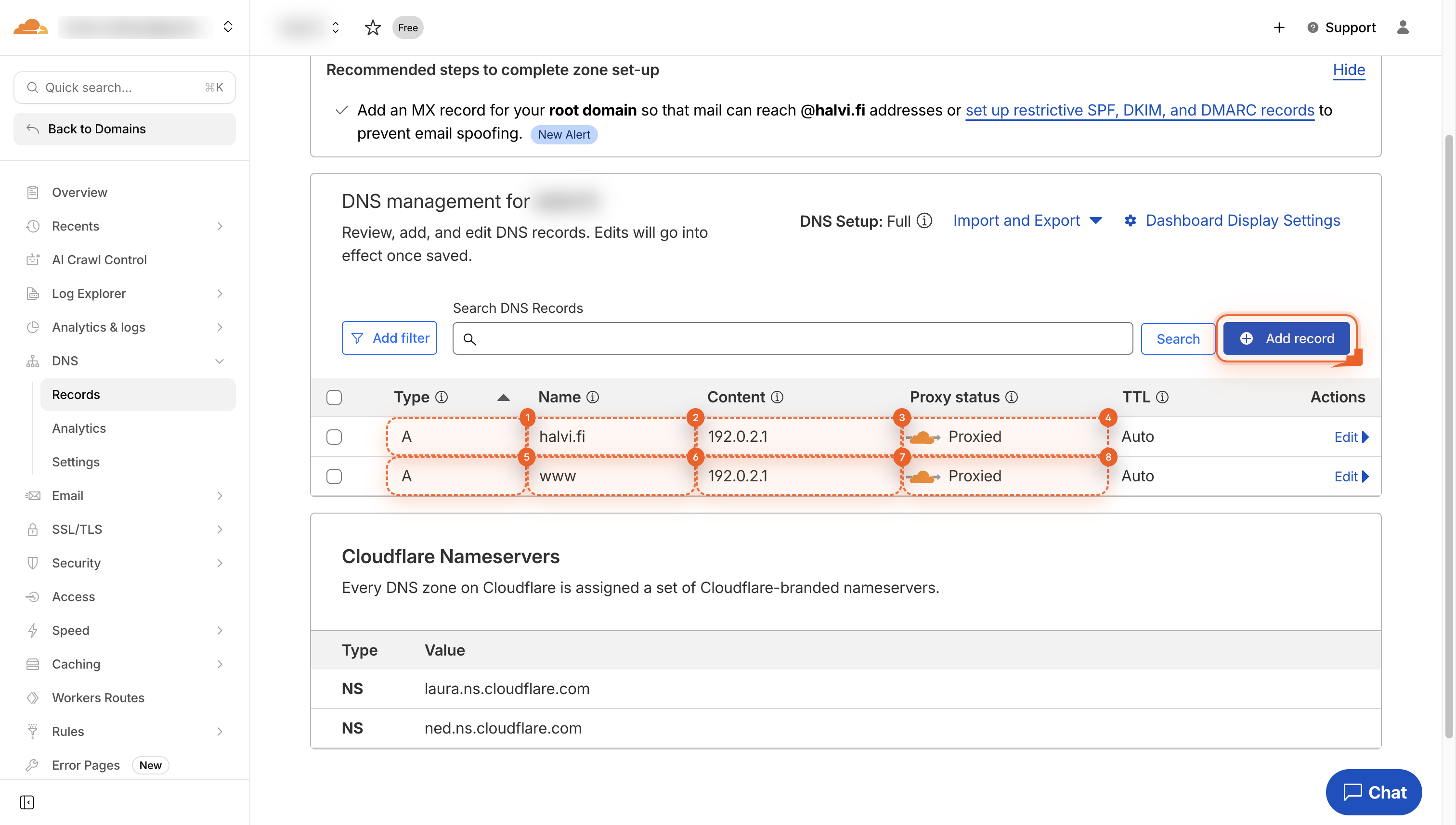Open the Overview sidebar item
The height and width of the screenshot is (825, 1456).
coord(79,192)
